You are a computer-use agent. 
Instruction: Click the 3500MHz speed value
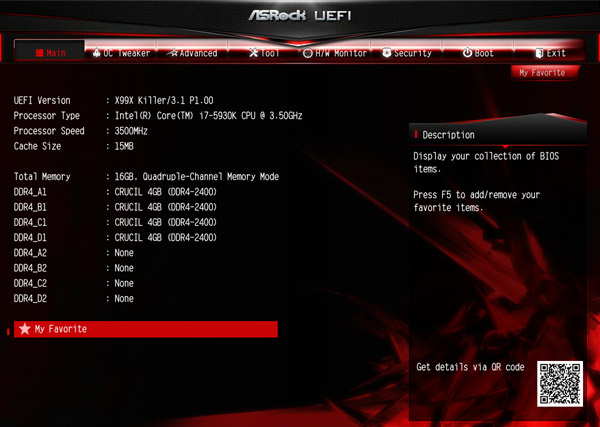(x=131, y=131)
